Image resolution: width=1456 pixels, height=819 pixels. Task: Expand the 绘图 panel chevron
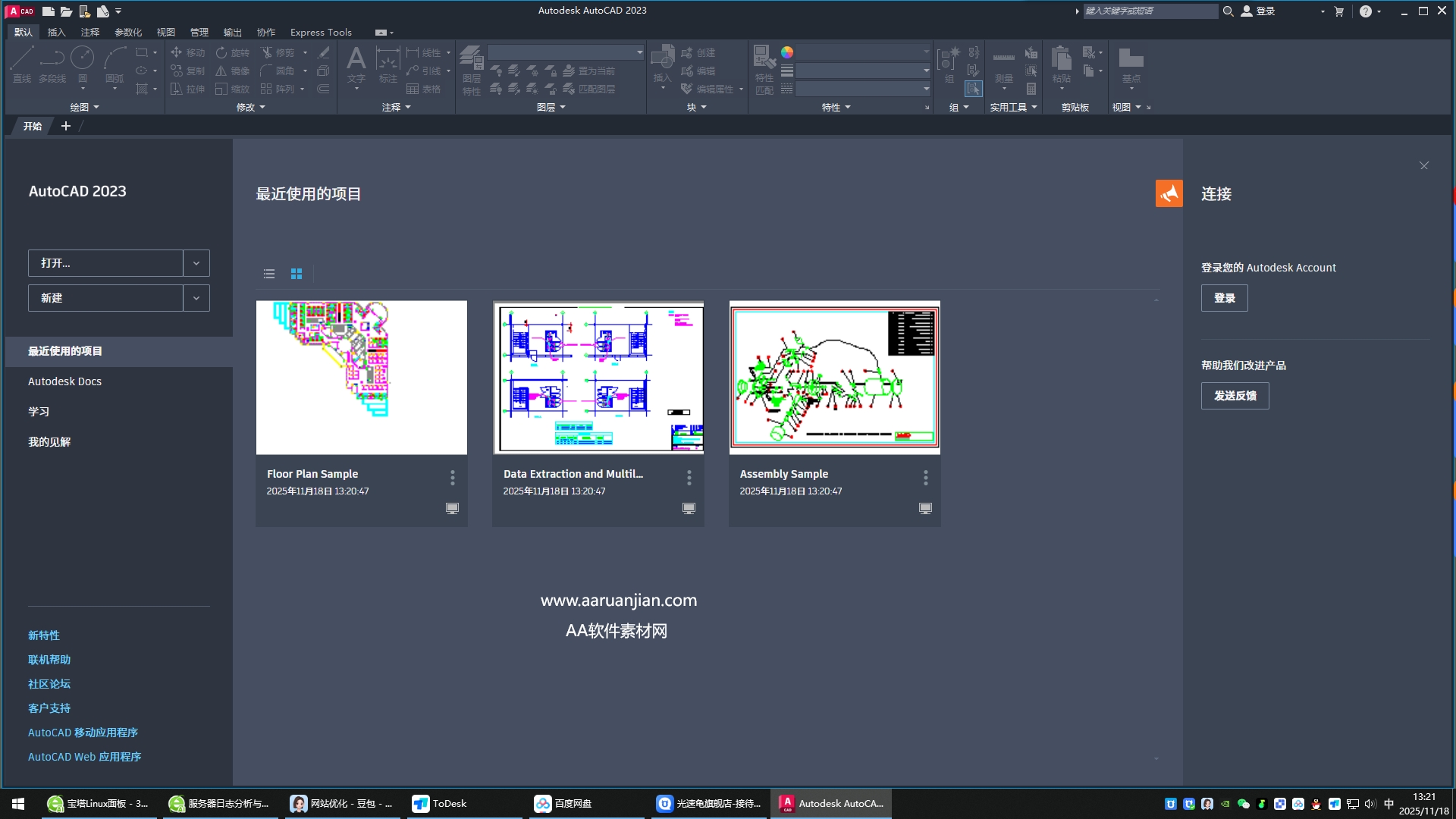point(96,107)
